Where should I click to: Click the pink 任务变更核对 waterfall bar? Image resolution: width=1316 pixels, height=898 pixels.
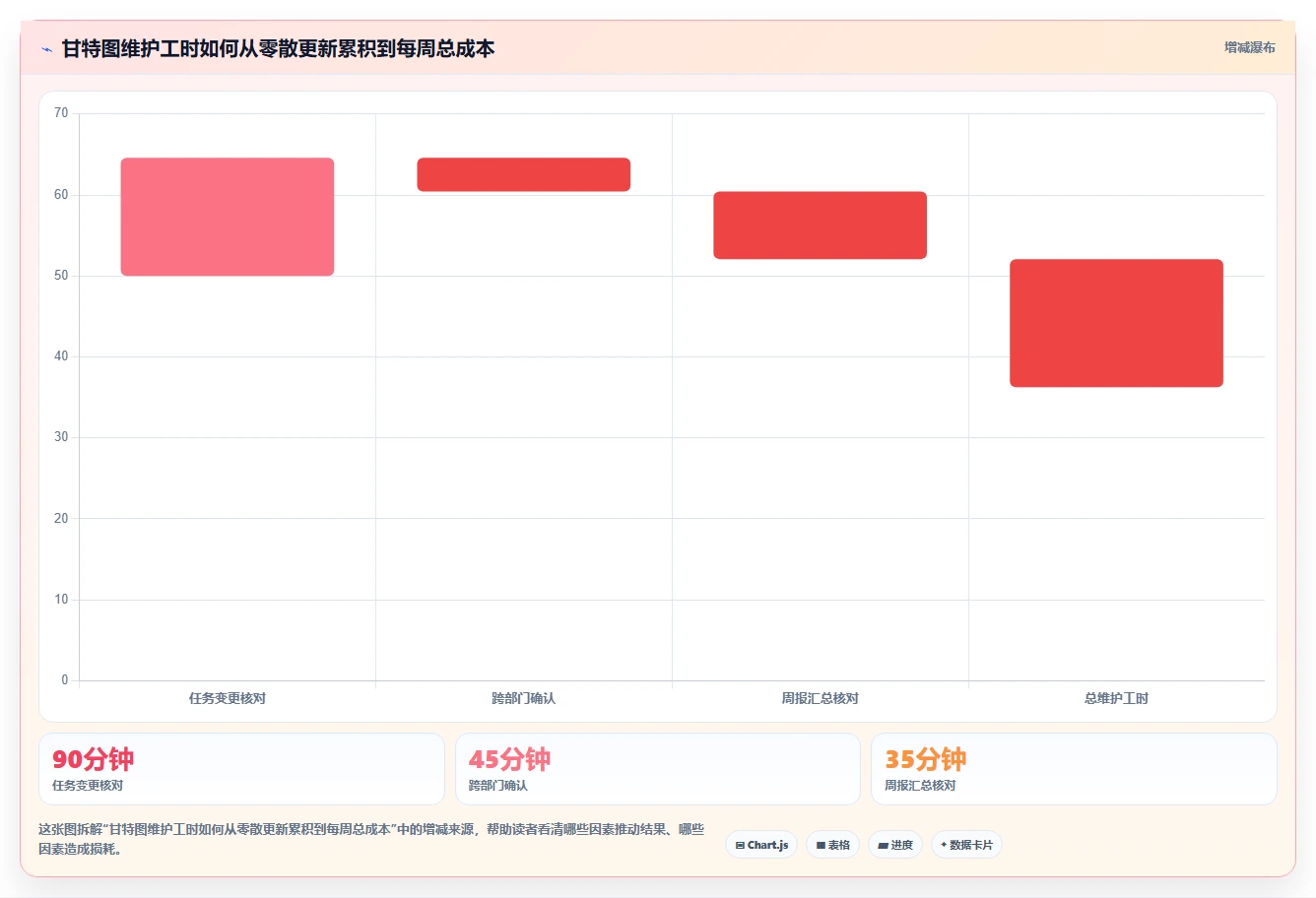point(228,217)
